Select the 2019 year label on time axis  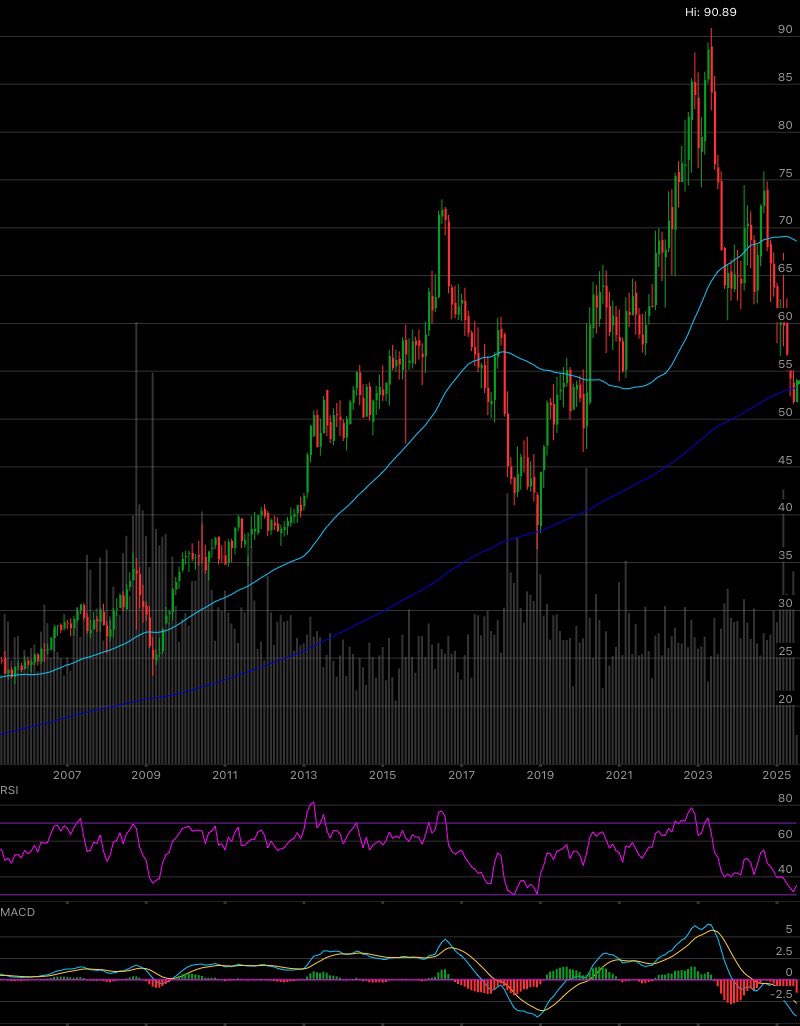coord(540,775)
